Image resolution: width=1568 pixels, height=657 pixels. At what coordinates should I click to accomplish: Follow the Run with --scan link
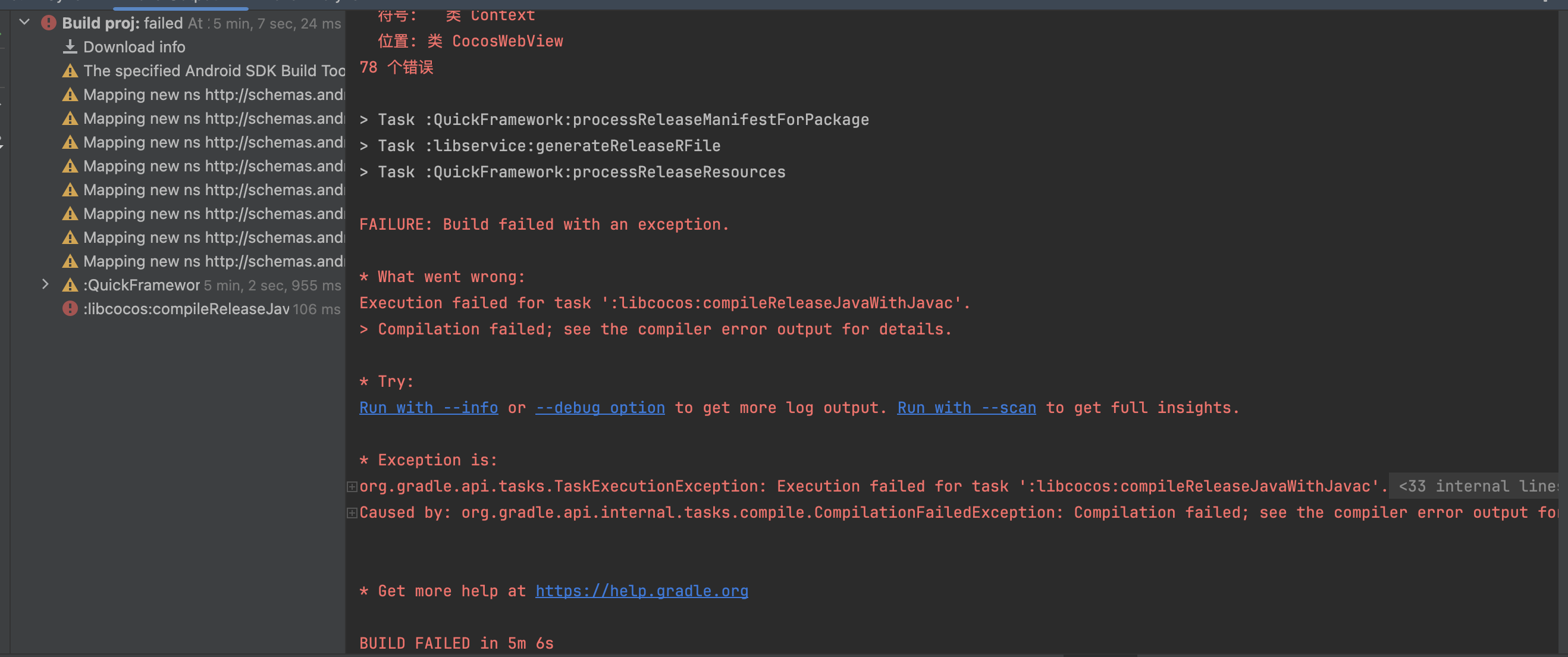pyautogui.click(x=966, y=408)
